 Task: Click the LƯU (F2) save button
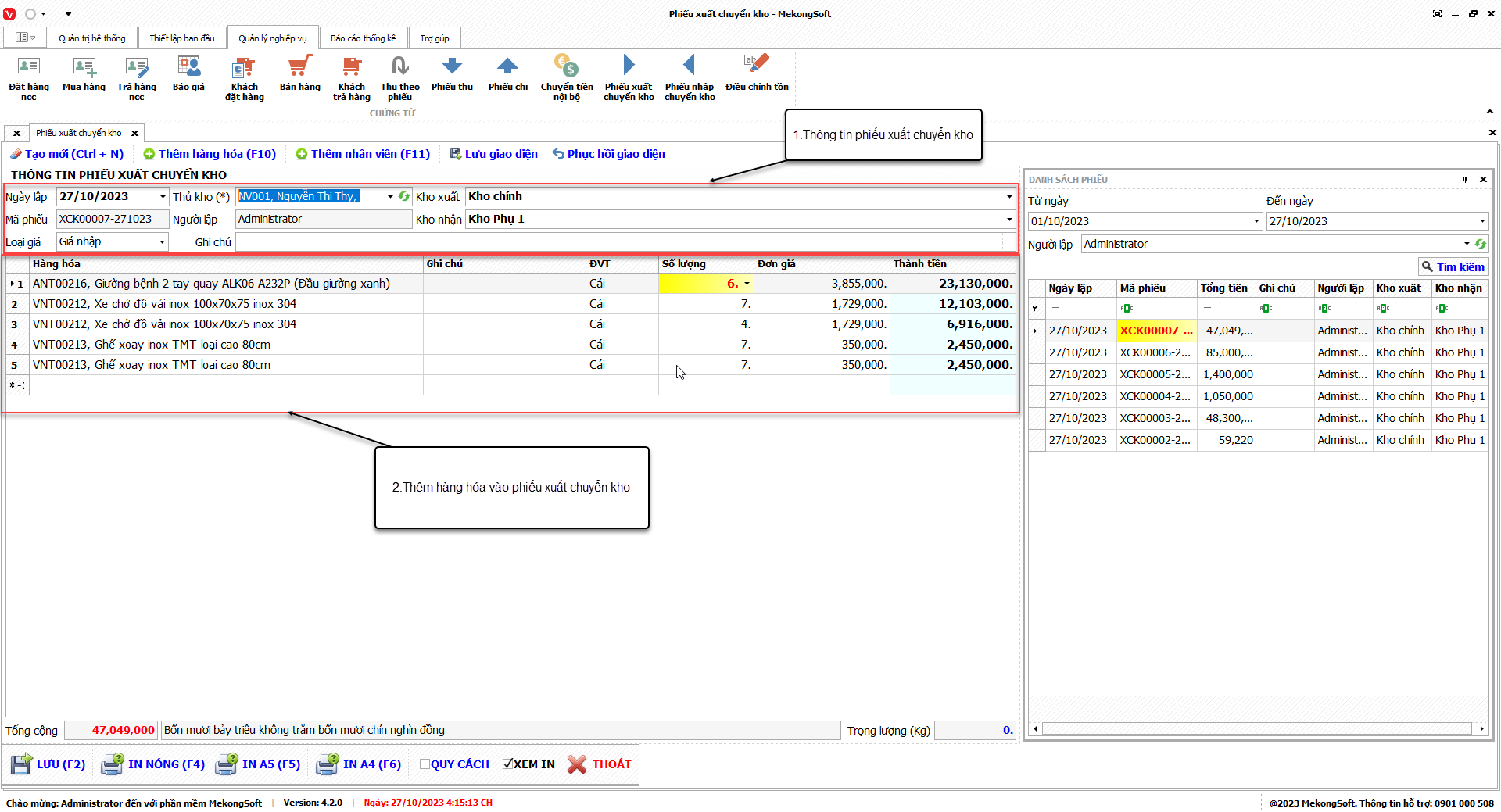point(48,764)
